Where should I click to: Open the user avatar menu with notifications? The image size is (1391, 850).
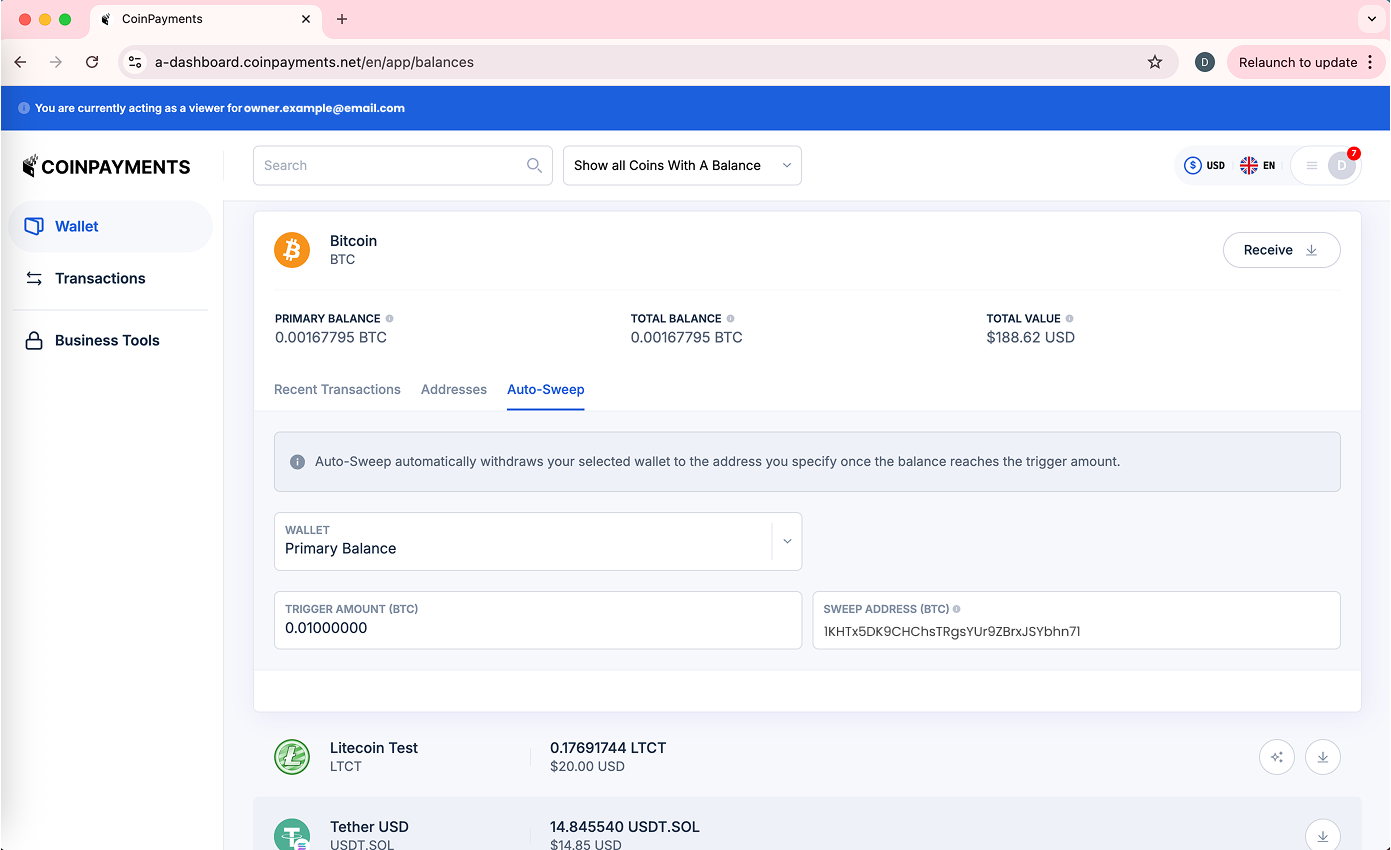tap(1340, 166)
